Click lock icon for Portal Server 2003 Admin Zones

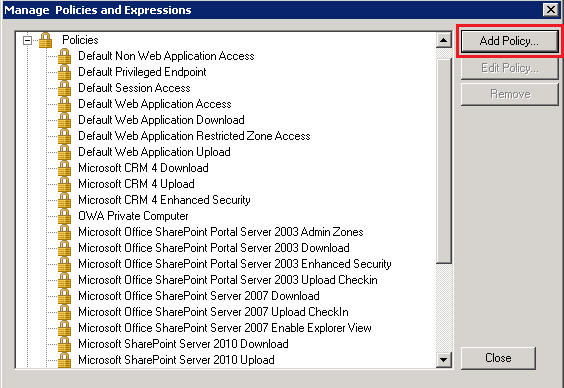64,232
